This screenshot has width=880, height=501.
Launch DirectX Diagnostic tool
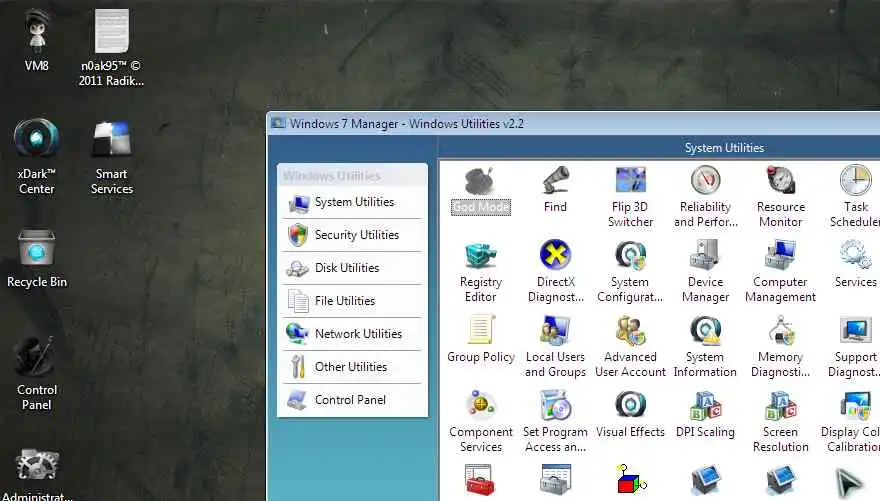point(555,272)
